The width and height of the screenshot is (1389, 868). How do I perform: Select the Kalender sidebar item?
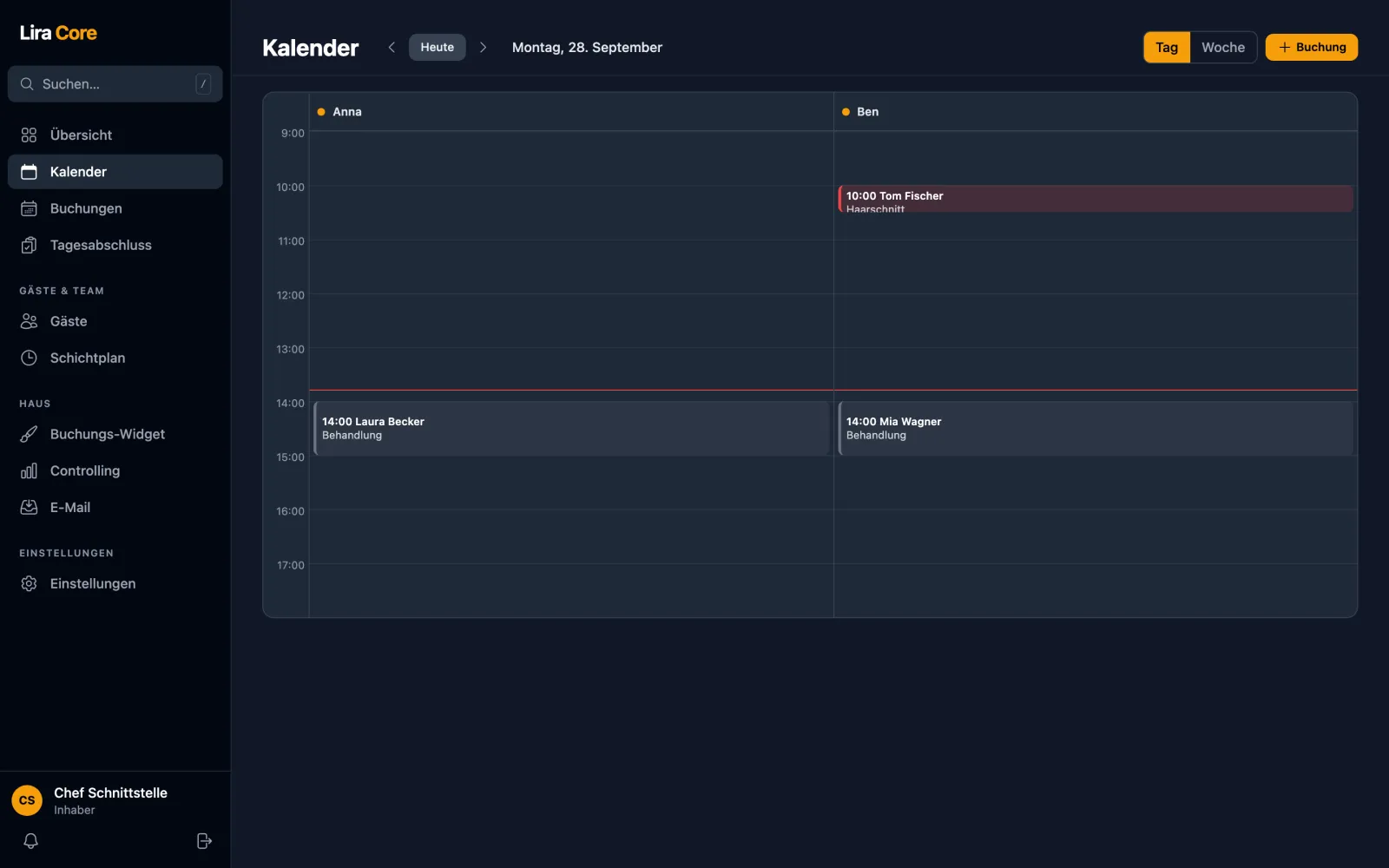click(x=115, y=172)
